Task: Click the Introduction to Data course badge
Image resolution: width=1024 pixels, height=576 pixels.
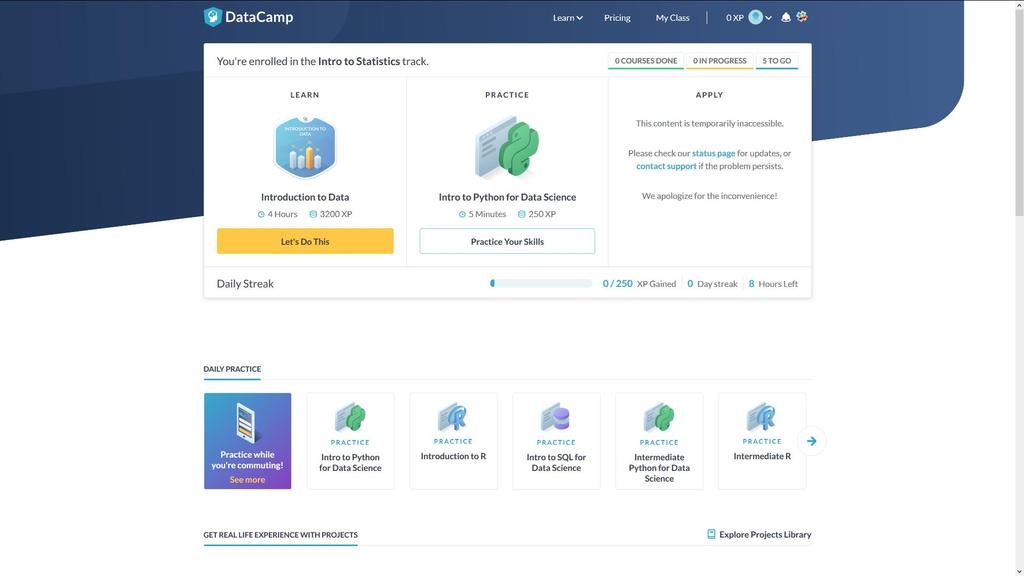Action: [305, 148]
